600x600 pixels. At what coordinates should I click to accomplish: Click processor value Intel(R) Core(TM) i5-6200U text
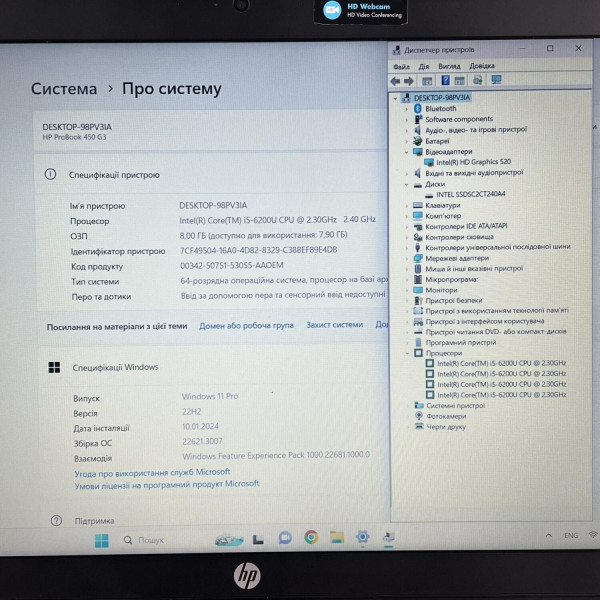278,220
